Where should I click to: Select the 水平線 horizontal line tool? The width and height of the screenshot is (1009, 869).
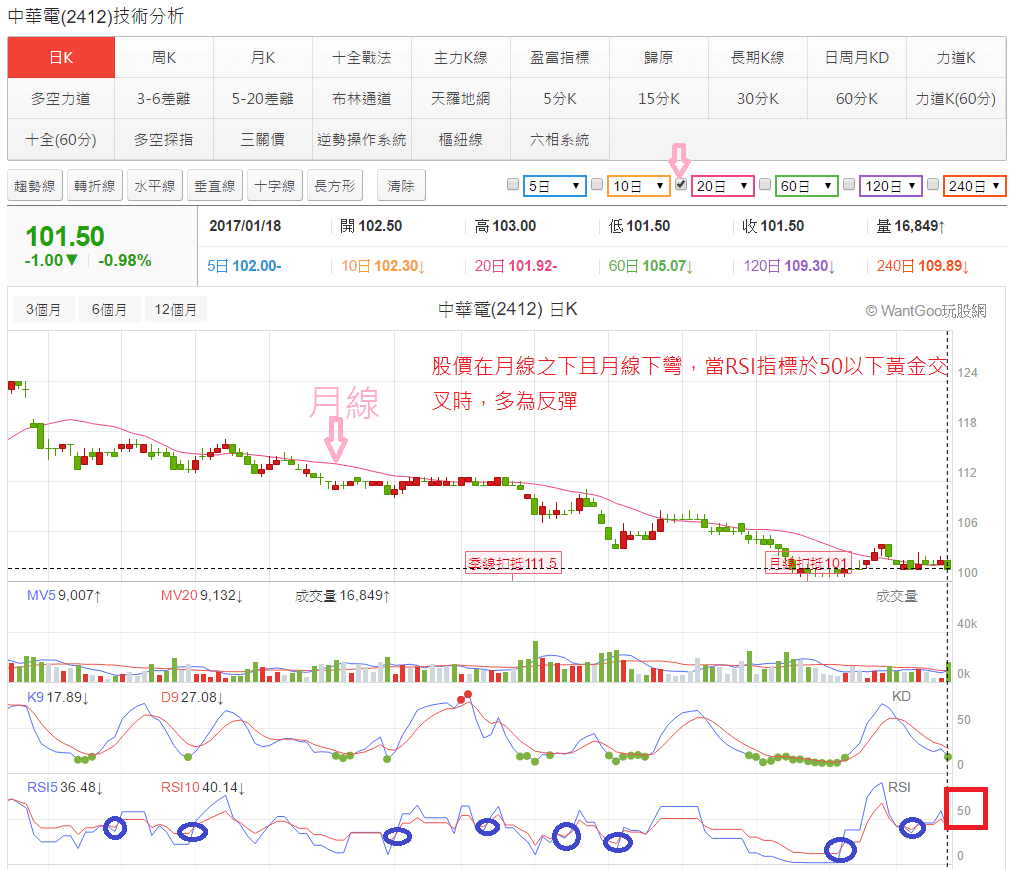click(x=153, y=185)
